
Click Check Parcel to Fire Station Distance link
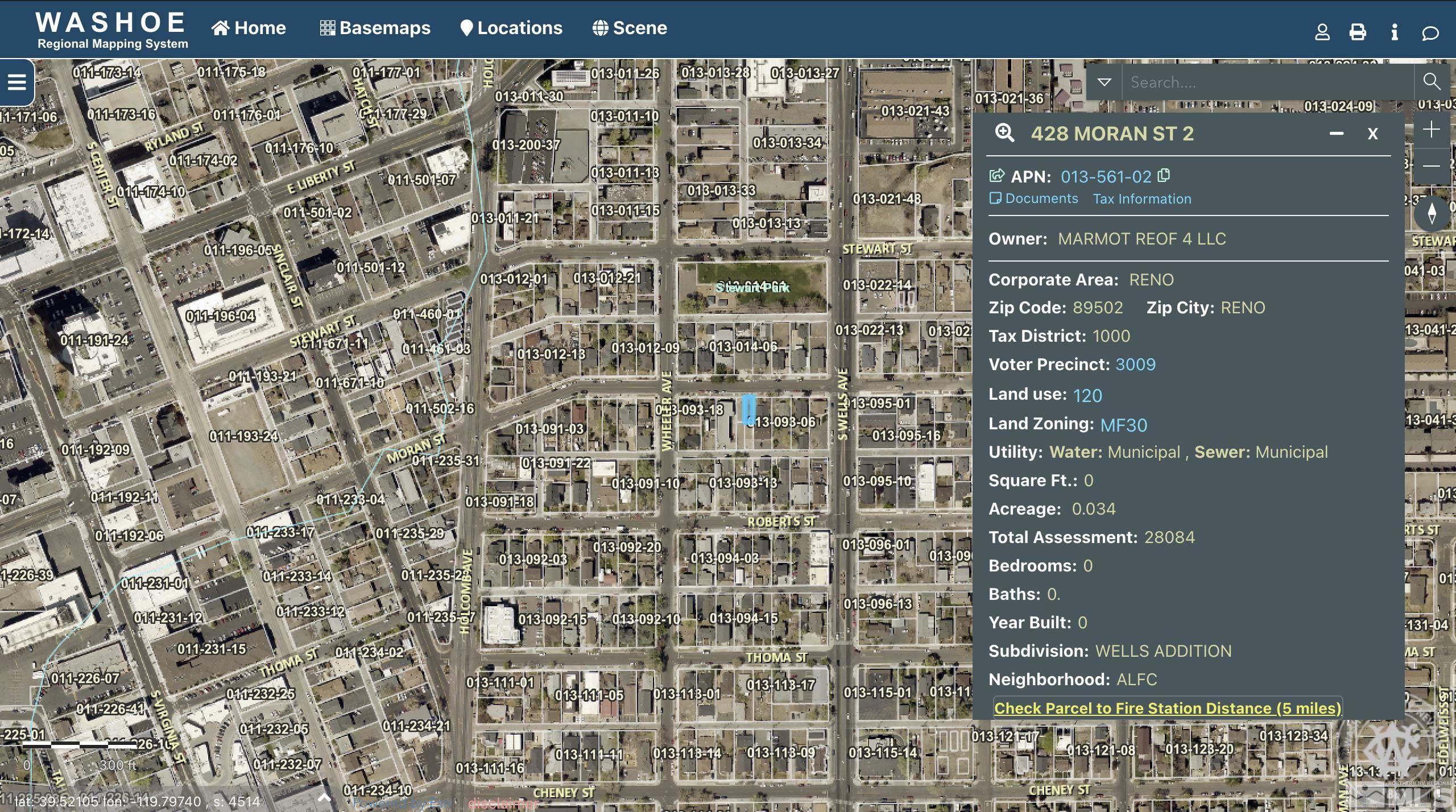click(x=1167, y=708)
